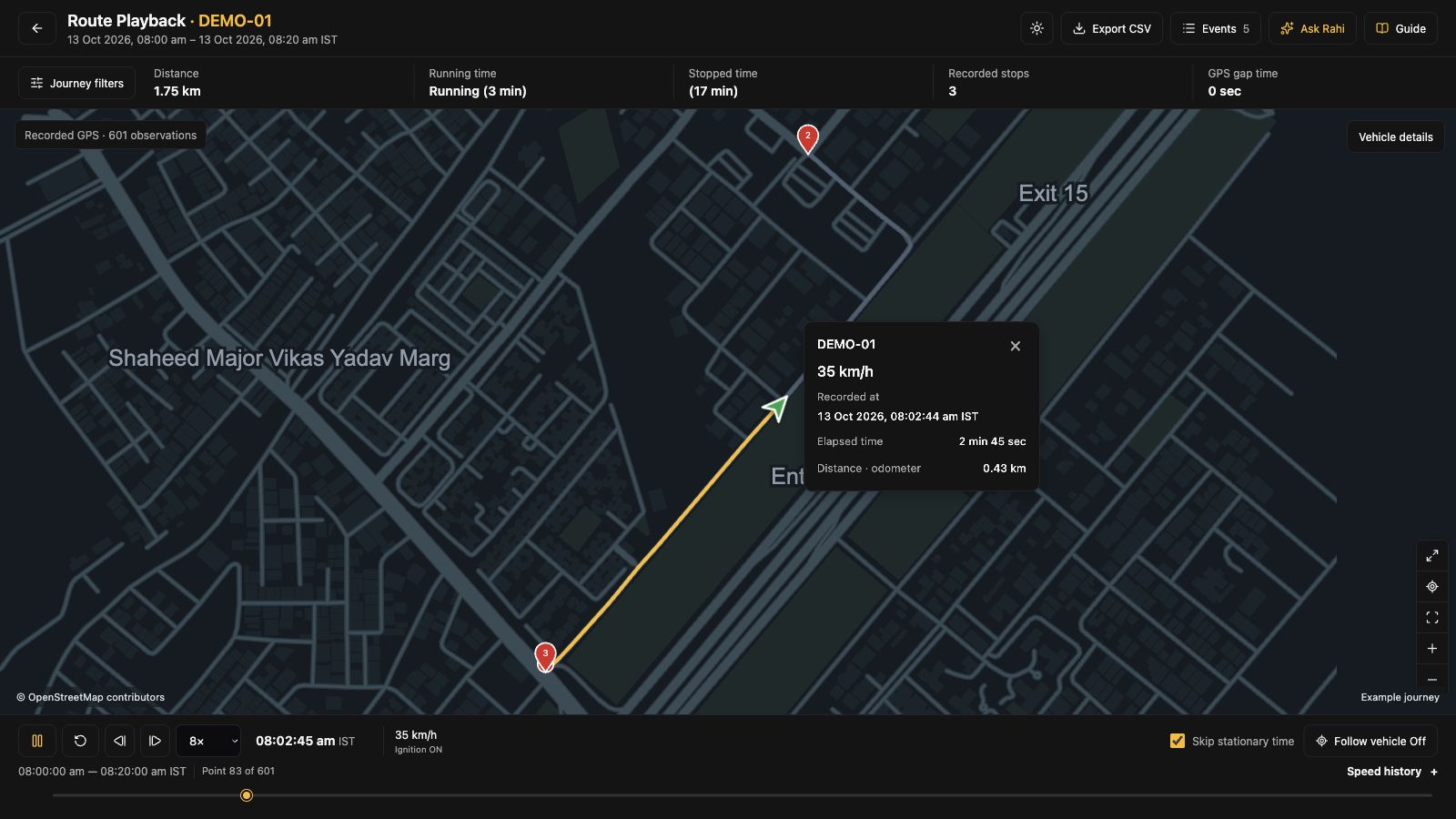Viewport: 1456px width, 819px height.
Task: Step back to previous point
Action: click(119, 741)
